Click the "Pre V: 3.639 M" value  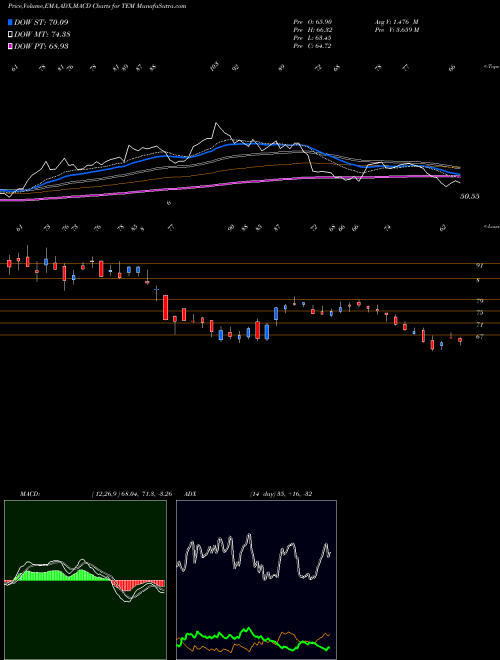click(396, 30)
